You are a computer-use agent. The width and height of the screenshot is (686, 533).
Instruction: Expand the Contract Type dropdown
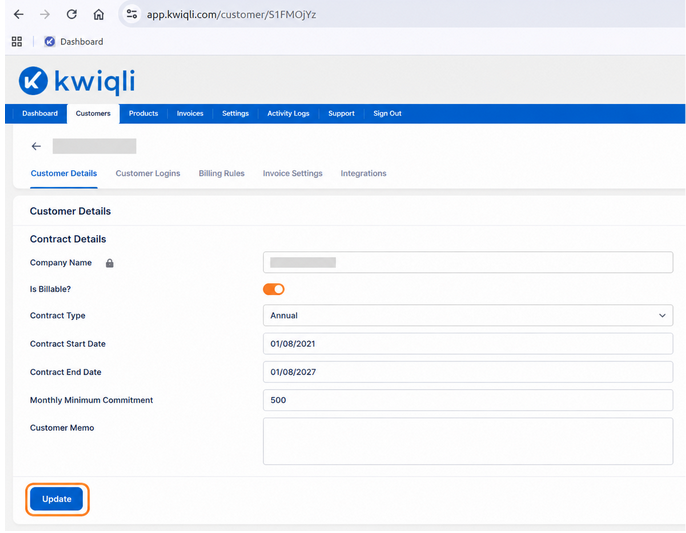[x=468, y=316]
